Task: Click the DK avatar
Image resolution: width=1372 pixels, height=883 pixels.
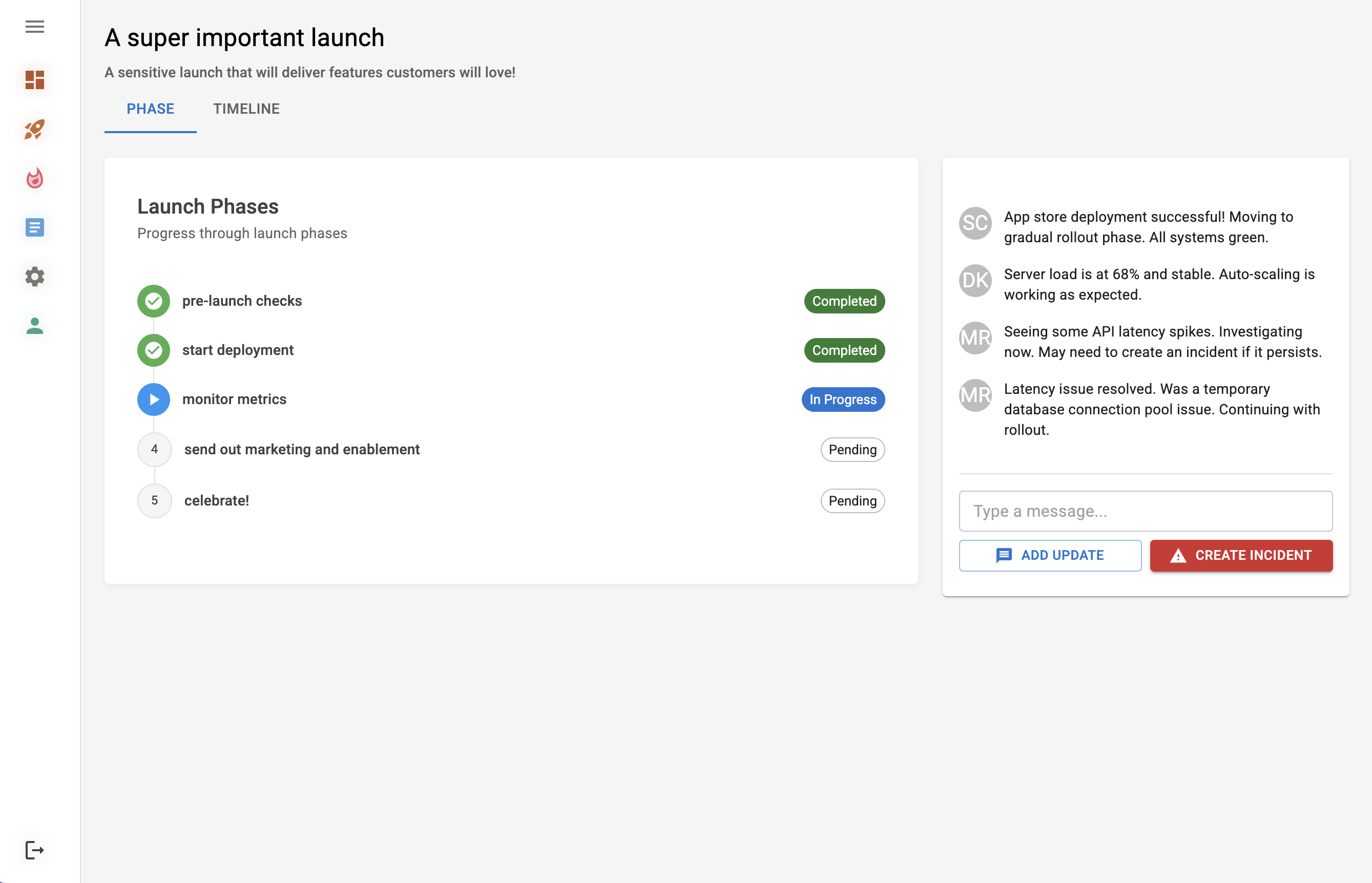Action: 975,280
